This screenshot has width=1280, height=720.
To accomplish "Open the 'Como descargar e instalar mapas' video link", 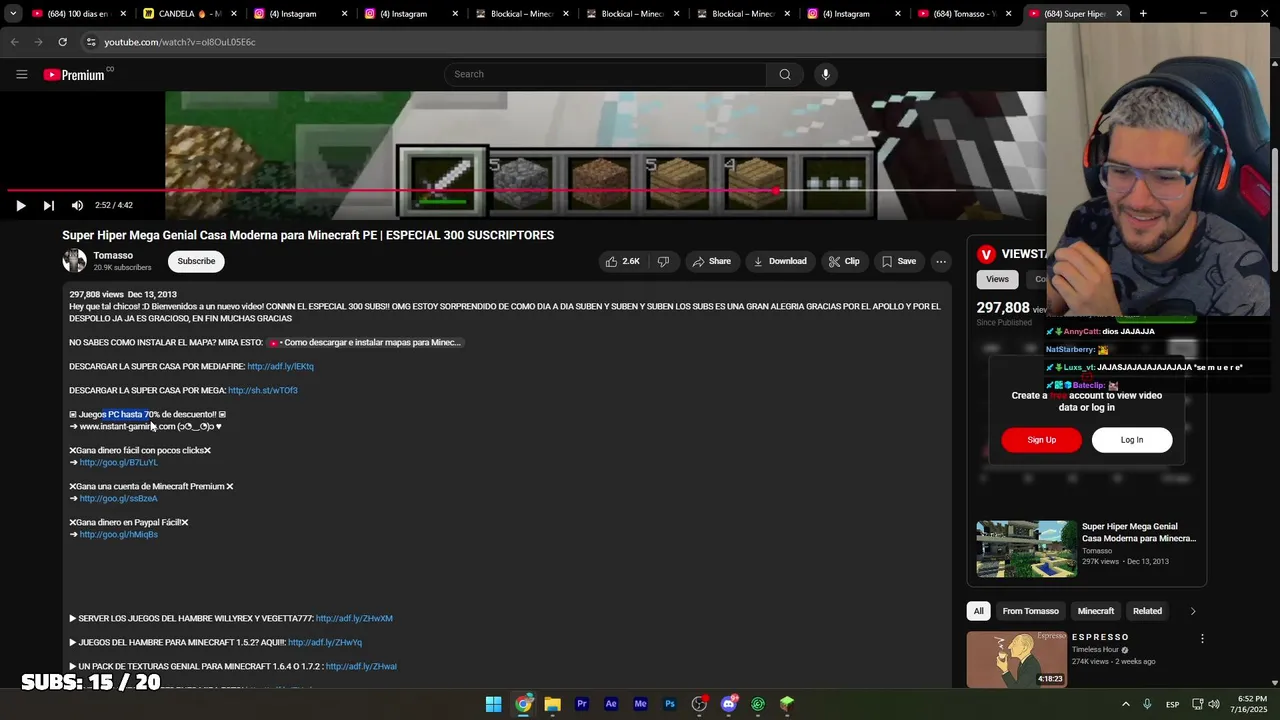I will coord(365,342).
